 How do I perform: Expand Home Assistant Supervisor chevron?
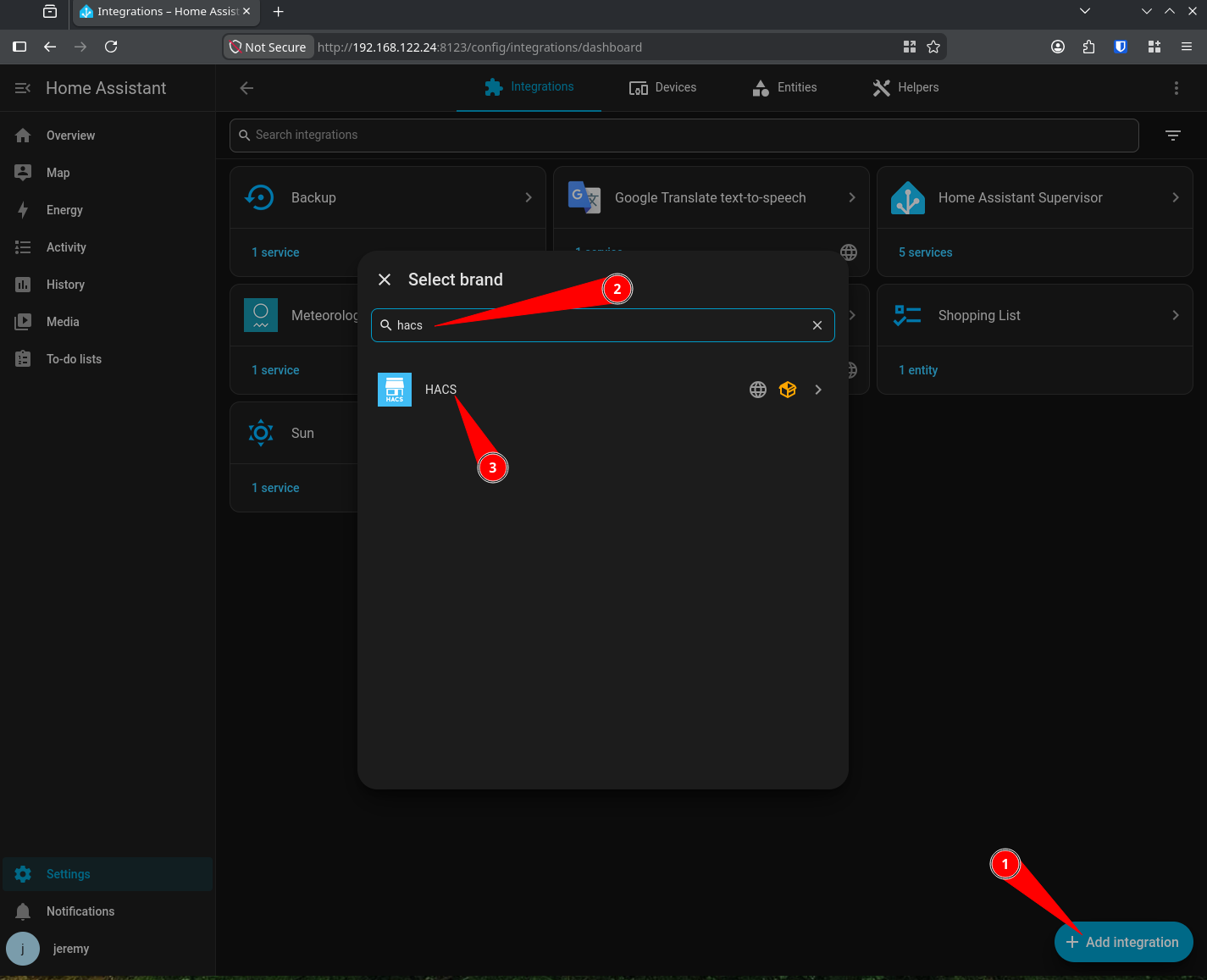tap(1176, 197)
